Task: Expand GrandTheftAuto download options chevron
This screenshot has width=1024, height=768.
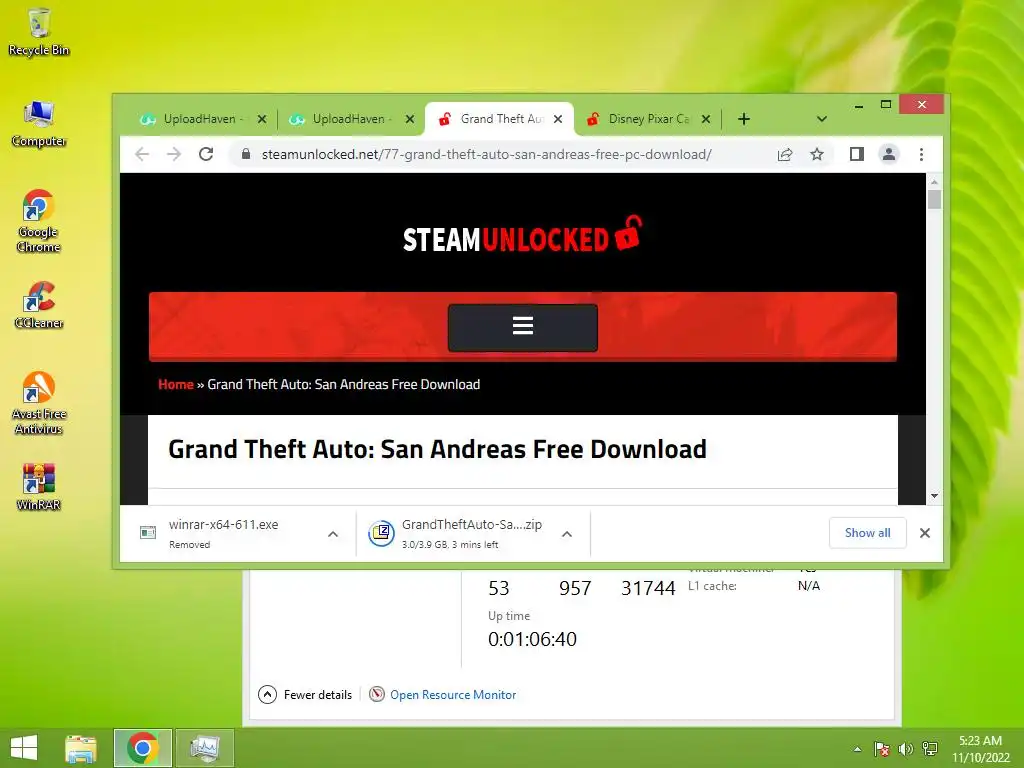Action: point(567,534)
